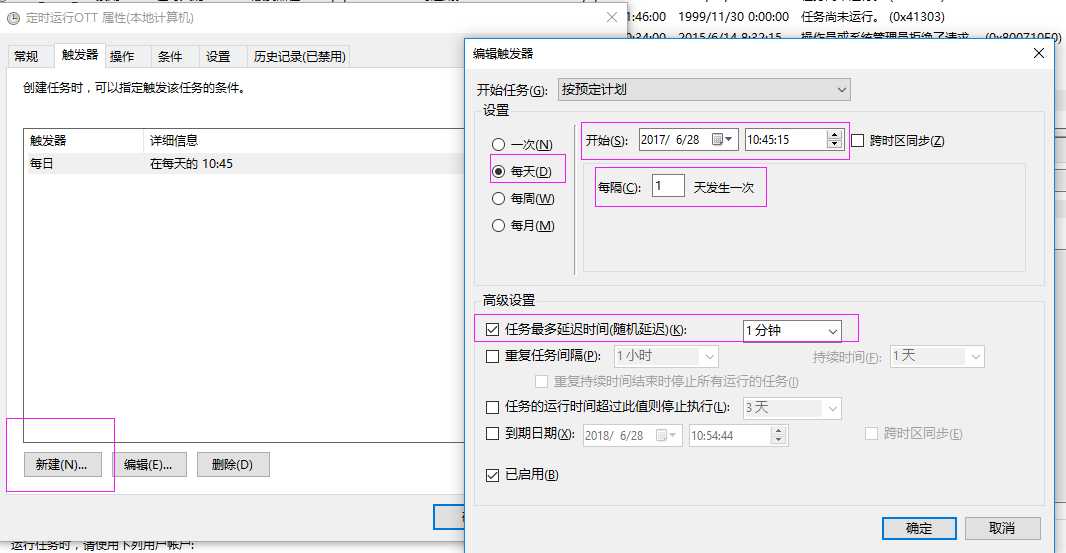Close the Edit Trigger dialog
This screenshot has height=553, width=1066.
[1038, 53]
